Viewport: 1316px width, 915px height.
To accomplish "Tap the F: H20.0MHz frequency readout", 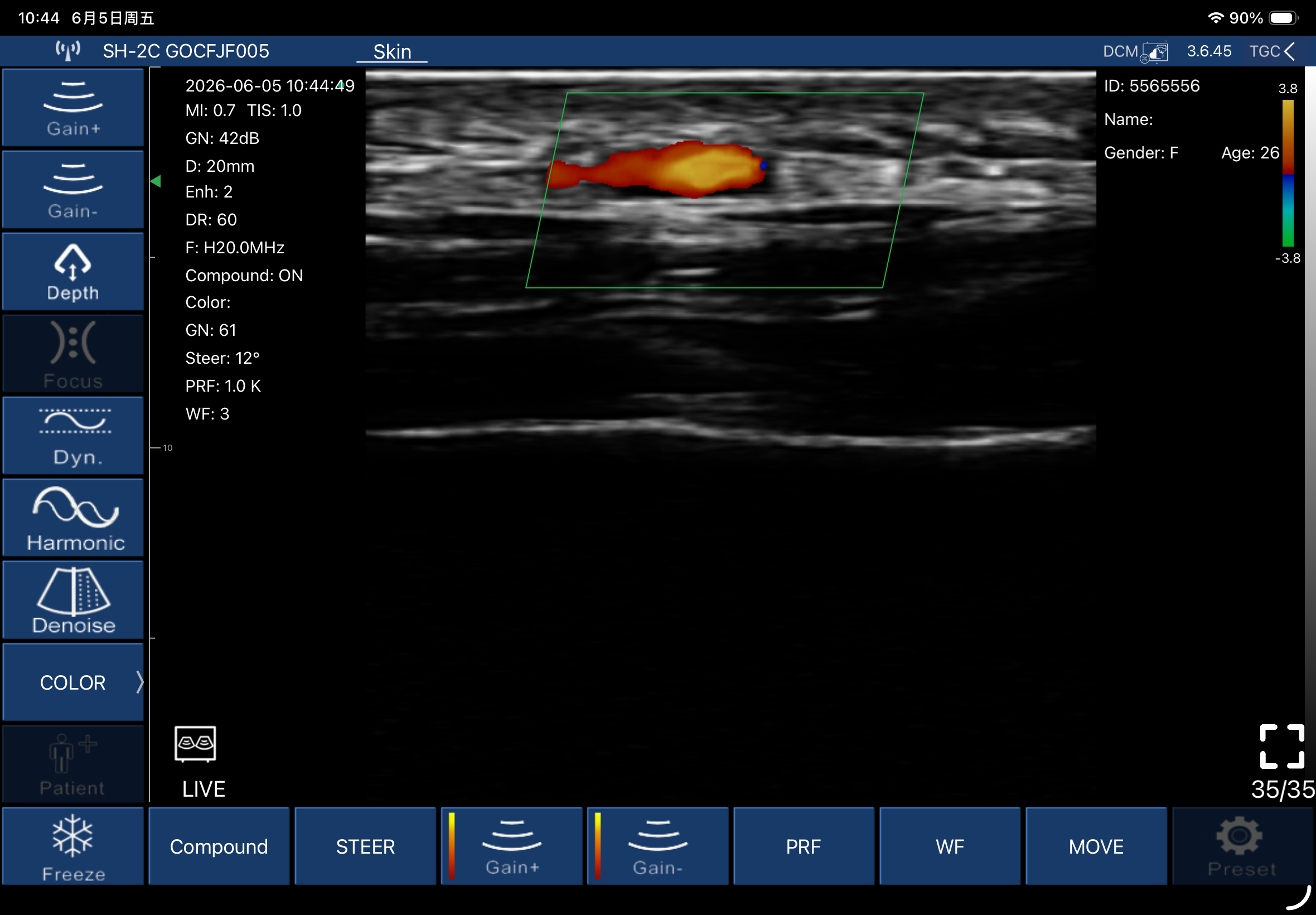I will (x=235, y=248).
